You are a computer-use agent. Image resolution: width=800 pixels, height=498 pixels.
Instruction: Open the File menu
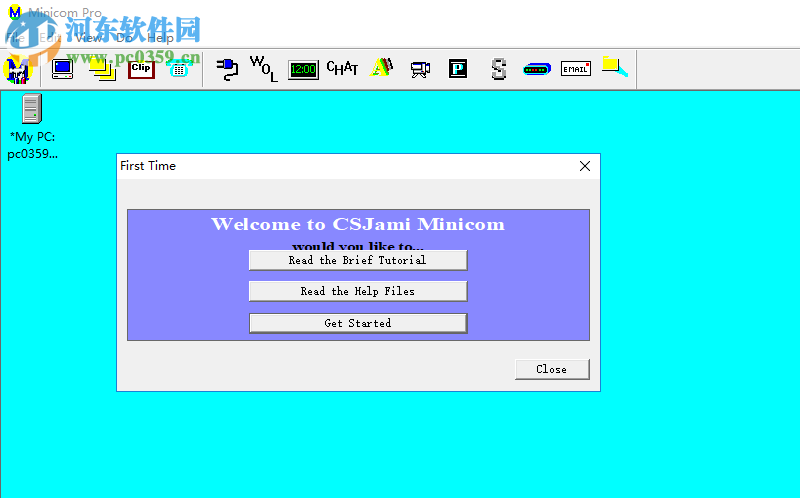coord(15,38)
